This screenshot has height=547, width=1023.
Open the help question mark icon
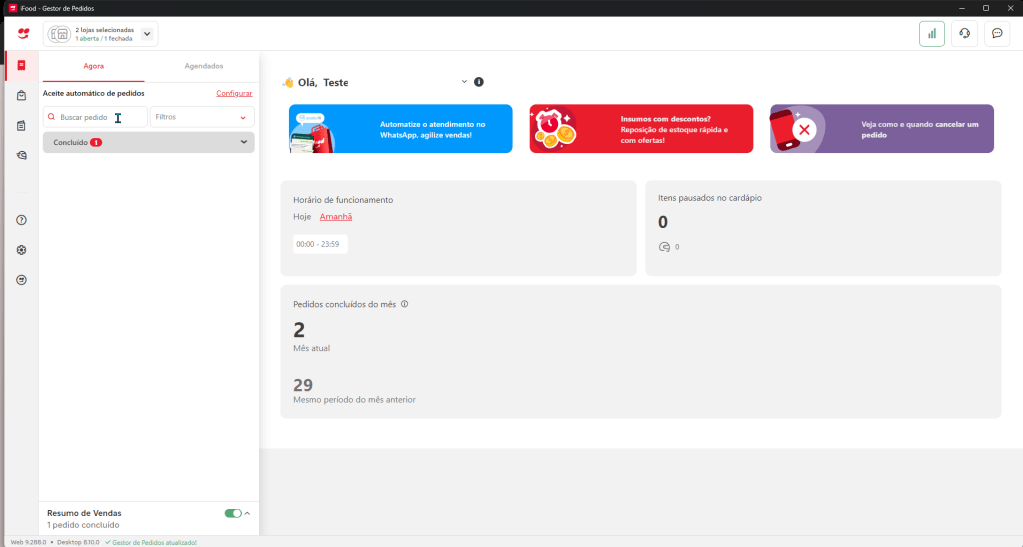click(x=22, y=220)
